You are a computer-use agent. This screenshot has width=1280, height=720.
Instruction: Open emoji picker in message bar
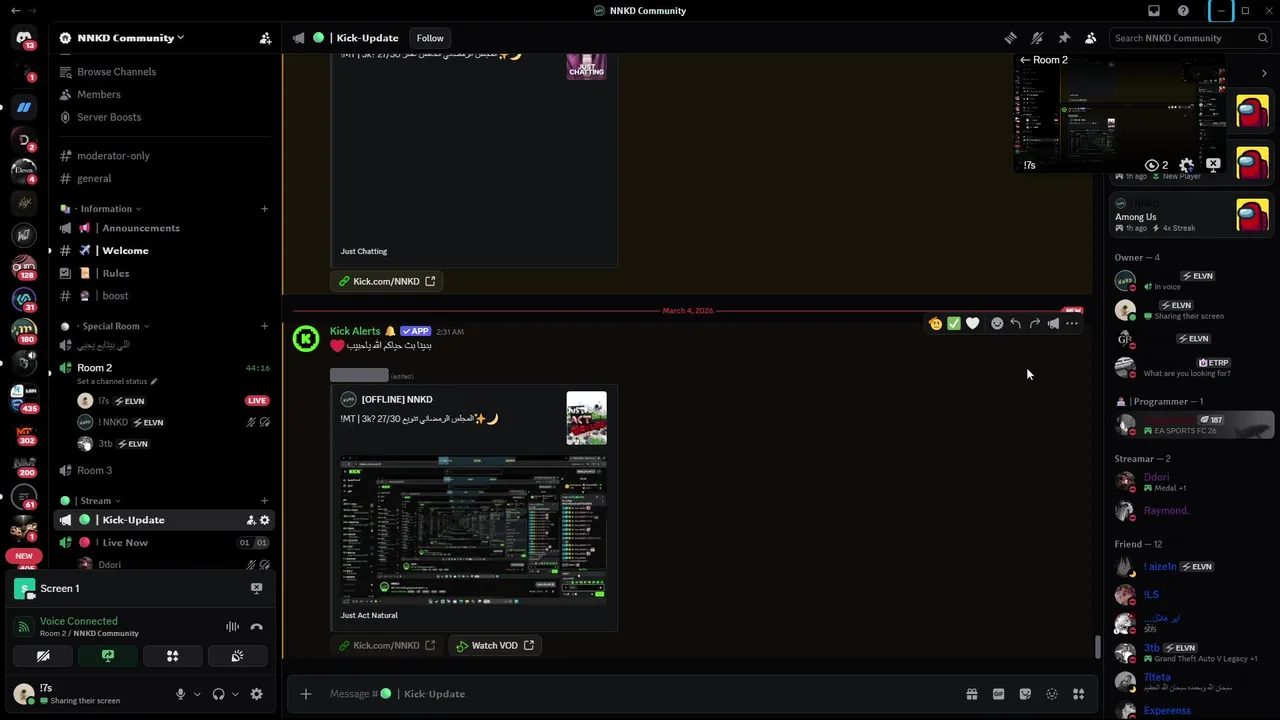click(x=1052, y=694)
